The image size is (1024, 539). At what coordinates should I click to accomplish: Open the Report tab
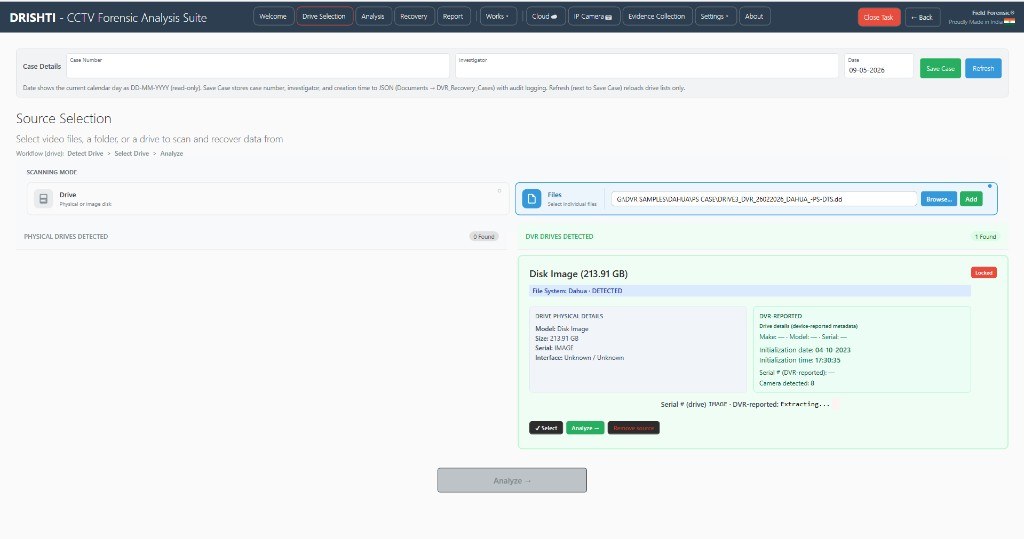pyautogui.click(x=453, y=16)
